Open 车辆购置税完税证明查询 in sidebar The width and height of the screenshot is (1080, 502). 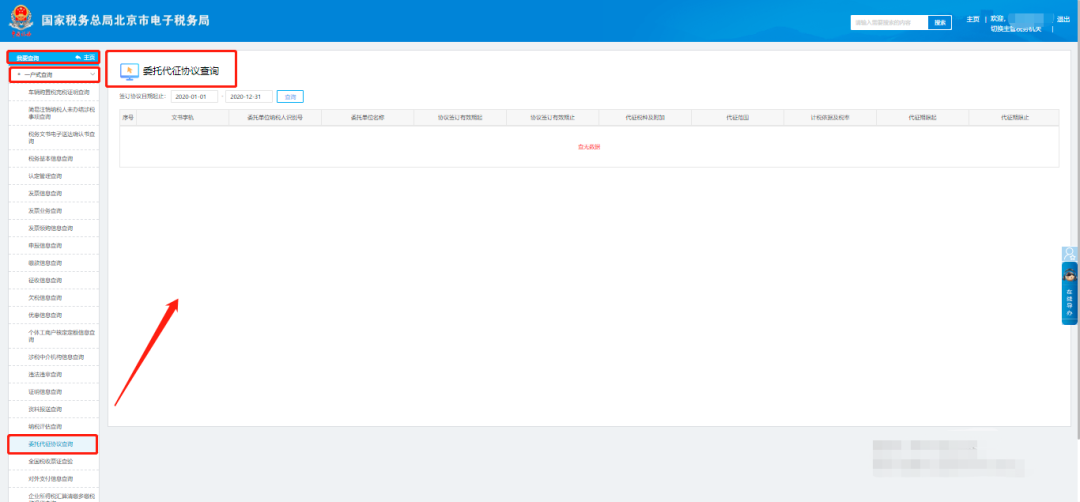pos(59,92)
